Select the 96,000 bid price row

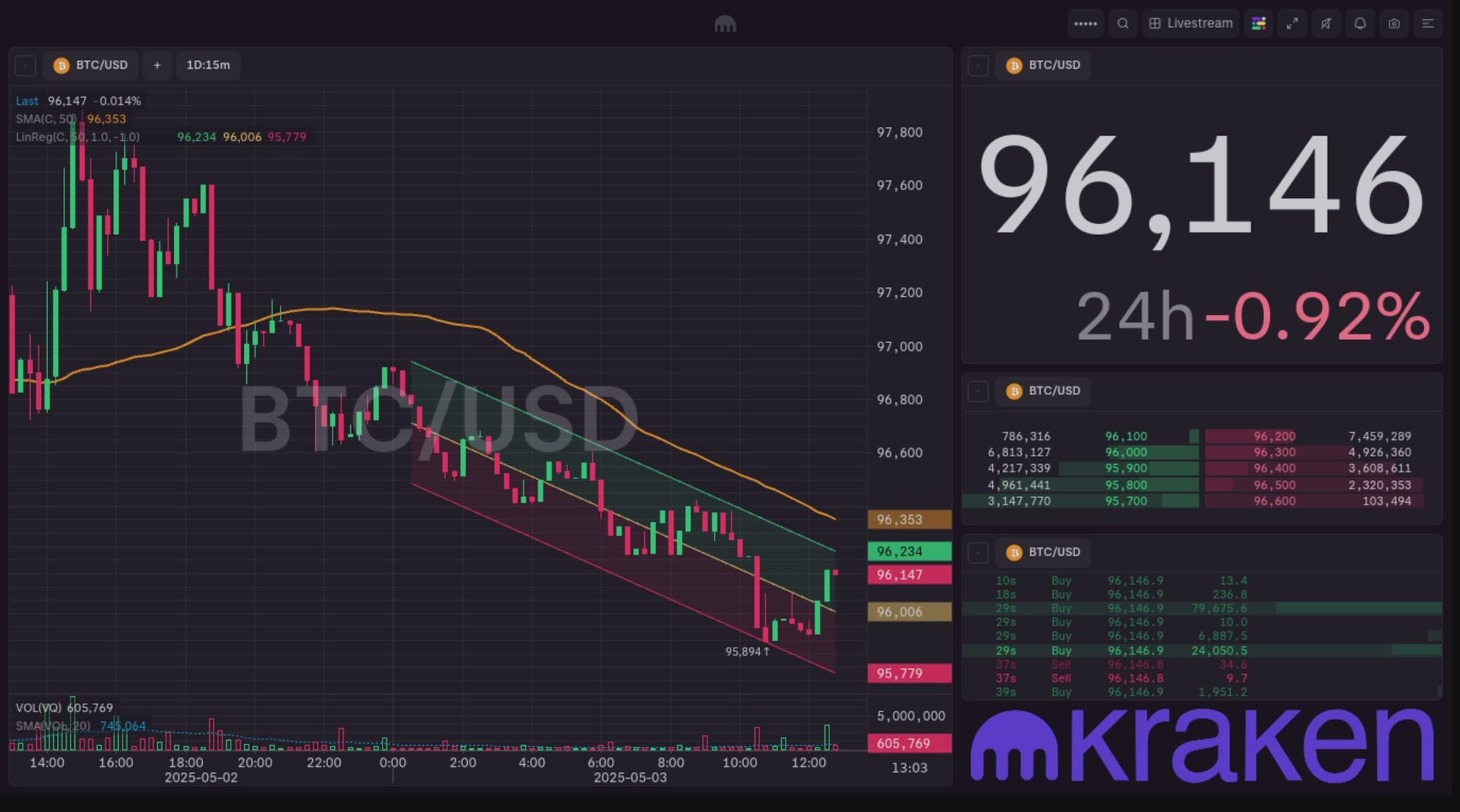[x=1081, y=453]
